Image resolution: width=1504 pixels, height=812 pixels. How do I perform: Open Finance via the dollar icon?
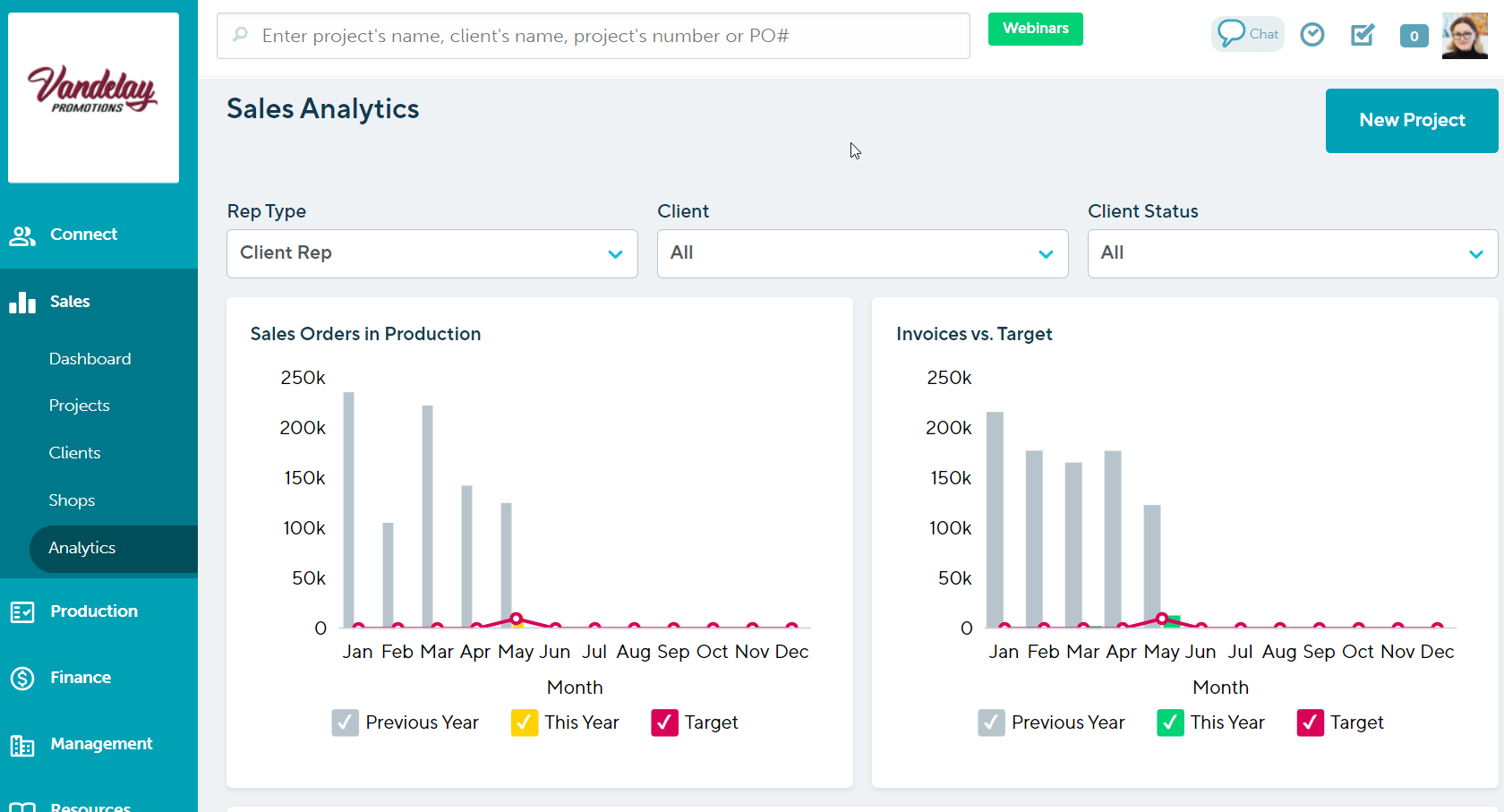22,678
